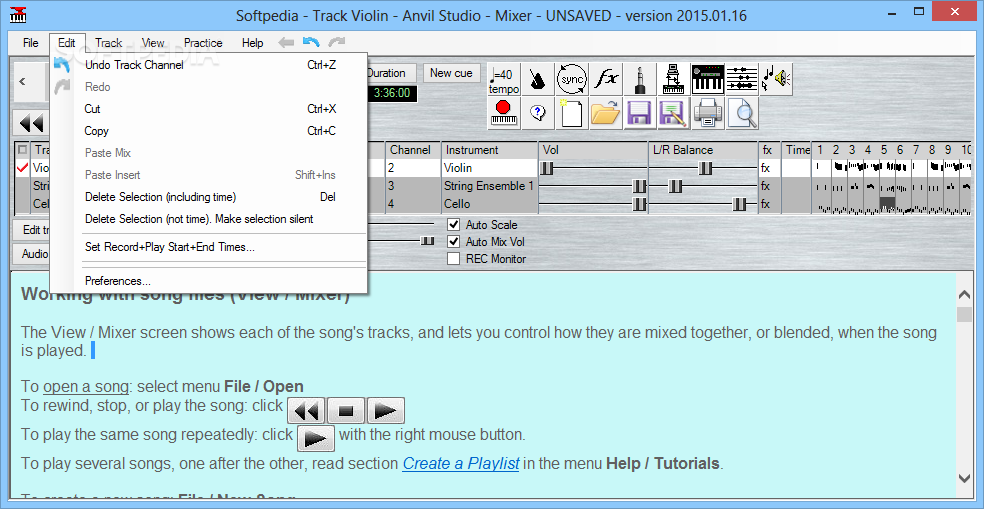Click the rewind double-arrow transport button

tap(31, 123)
